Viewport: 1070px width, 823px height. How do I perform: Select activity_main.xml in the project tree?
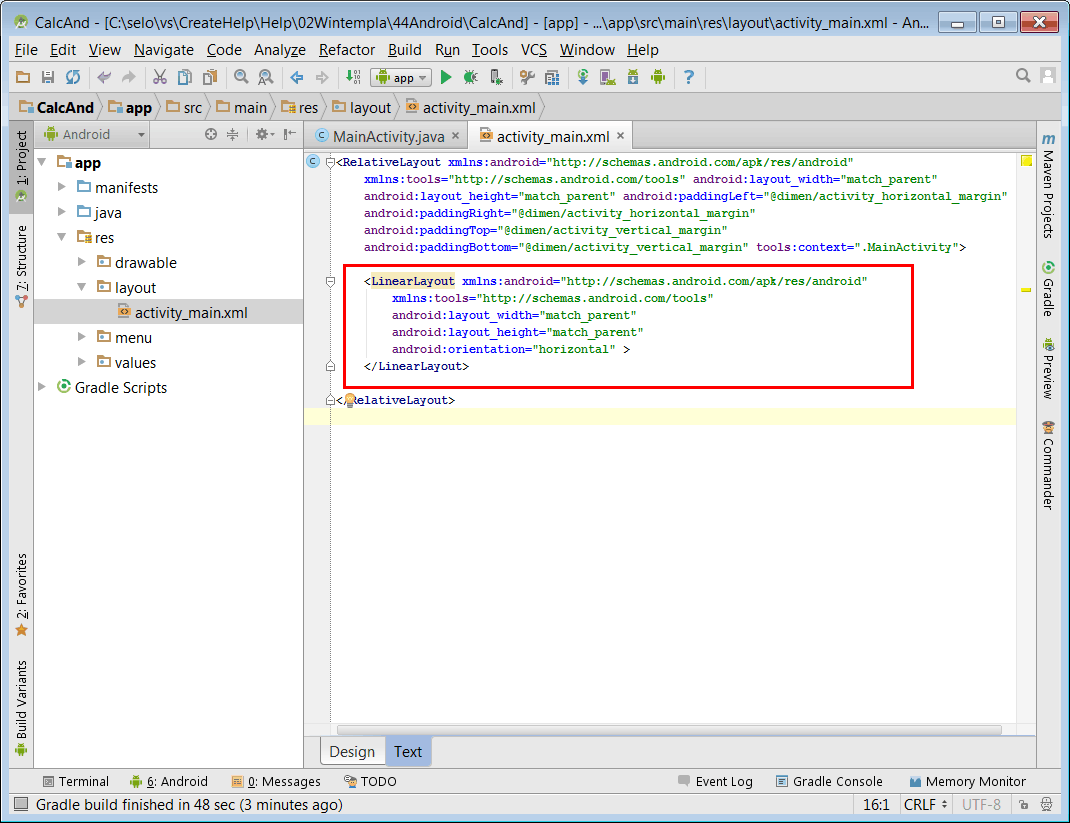coord(169,313)
